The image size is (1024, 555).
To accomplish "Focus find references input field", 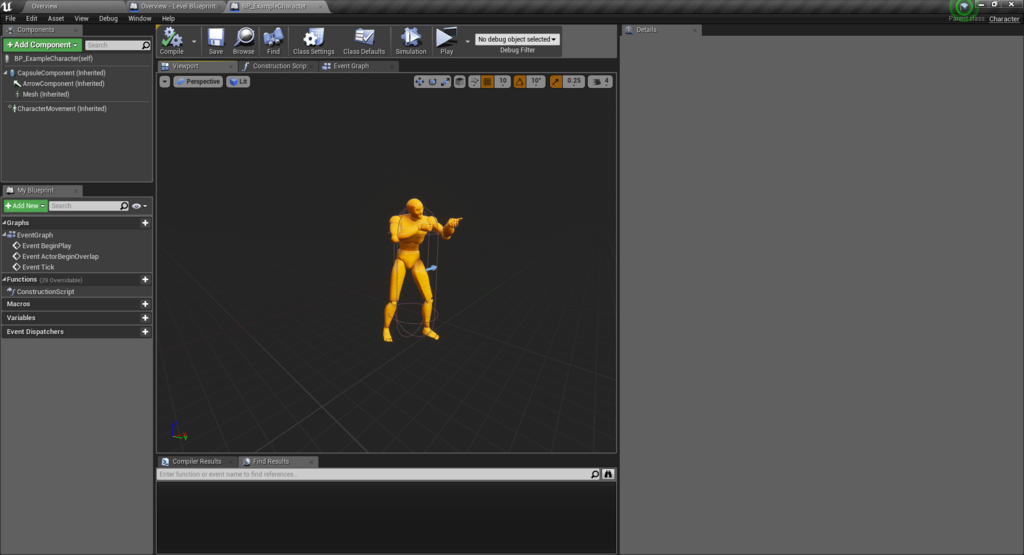I will click(373, 474).
